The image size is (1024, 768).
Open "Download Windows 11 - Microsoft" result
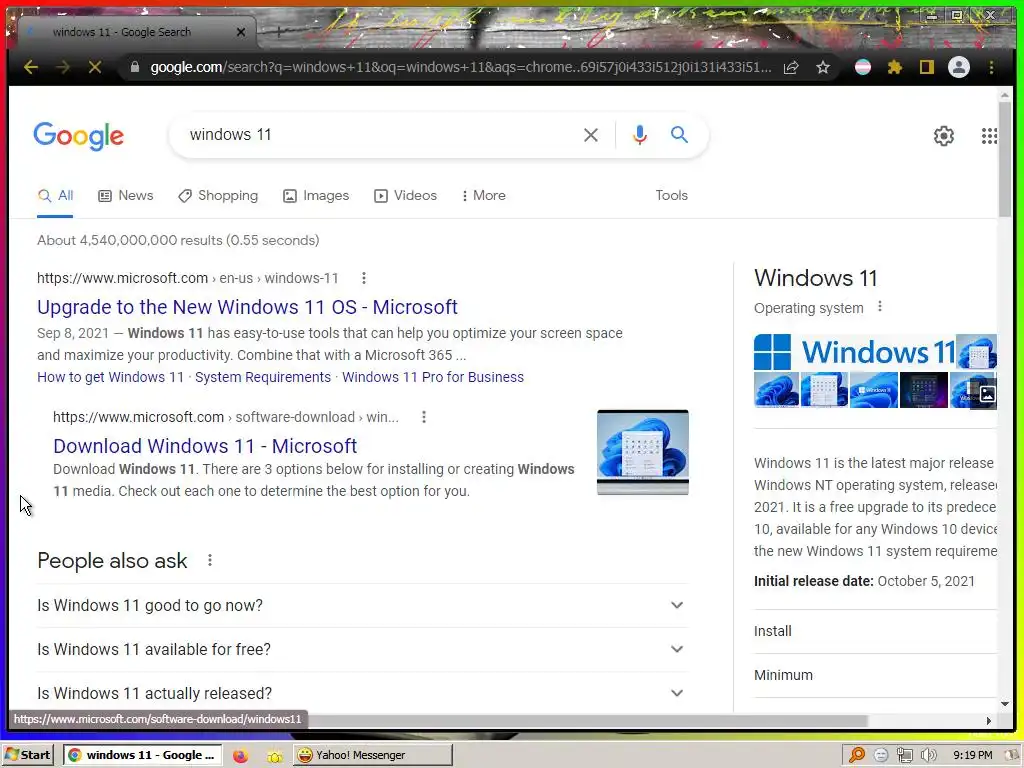(x=205, y=446)
